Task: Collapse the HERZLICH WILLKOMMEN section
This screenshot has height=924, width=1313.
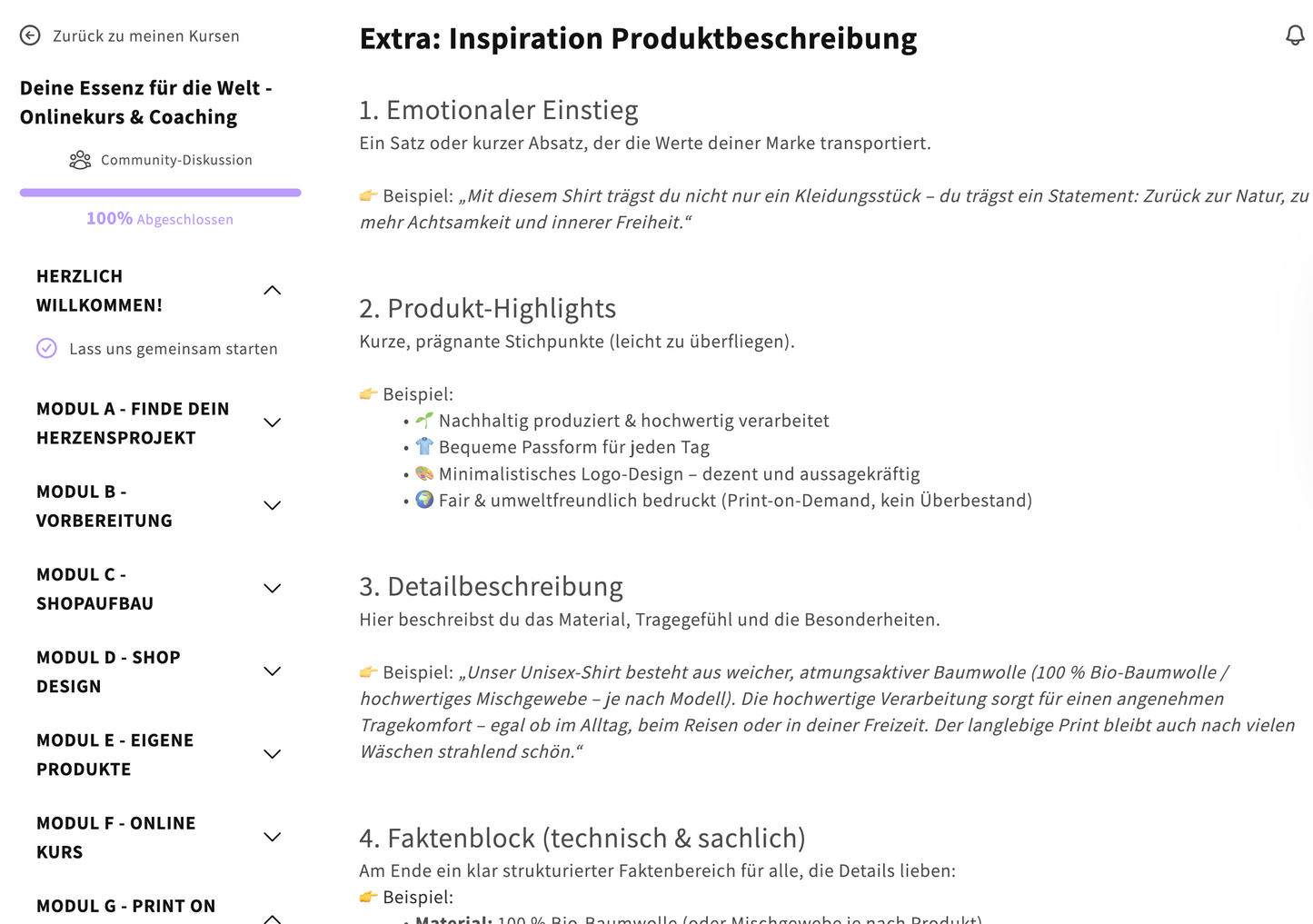Action: 272,291
